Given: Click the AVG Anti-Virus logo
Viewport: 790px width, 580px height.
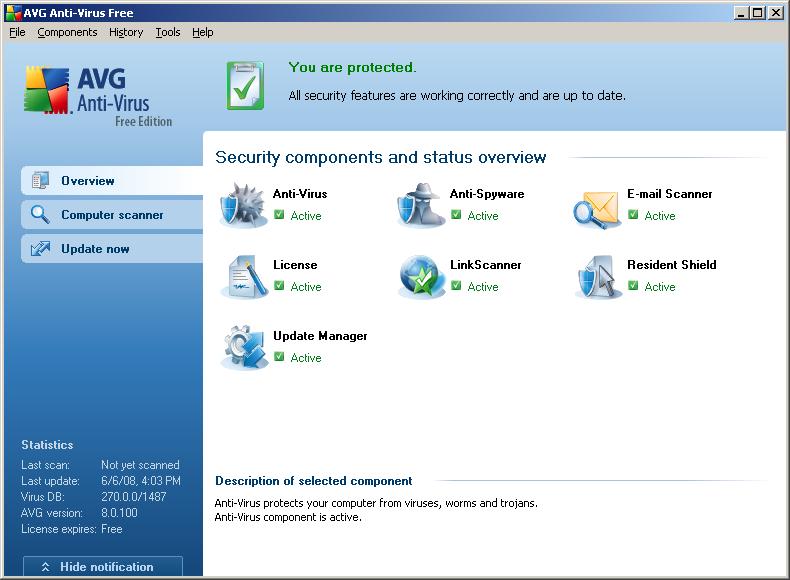Looking at the screenshot, I should pos(98,97).
